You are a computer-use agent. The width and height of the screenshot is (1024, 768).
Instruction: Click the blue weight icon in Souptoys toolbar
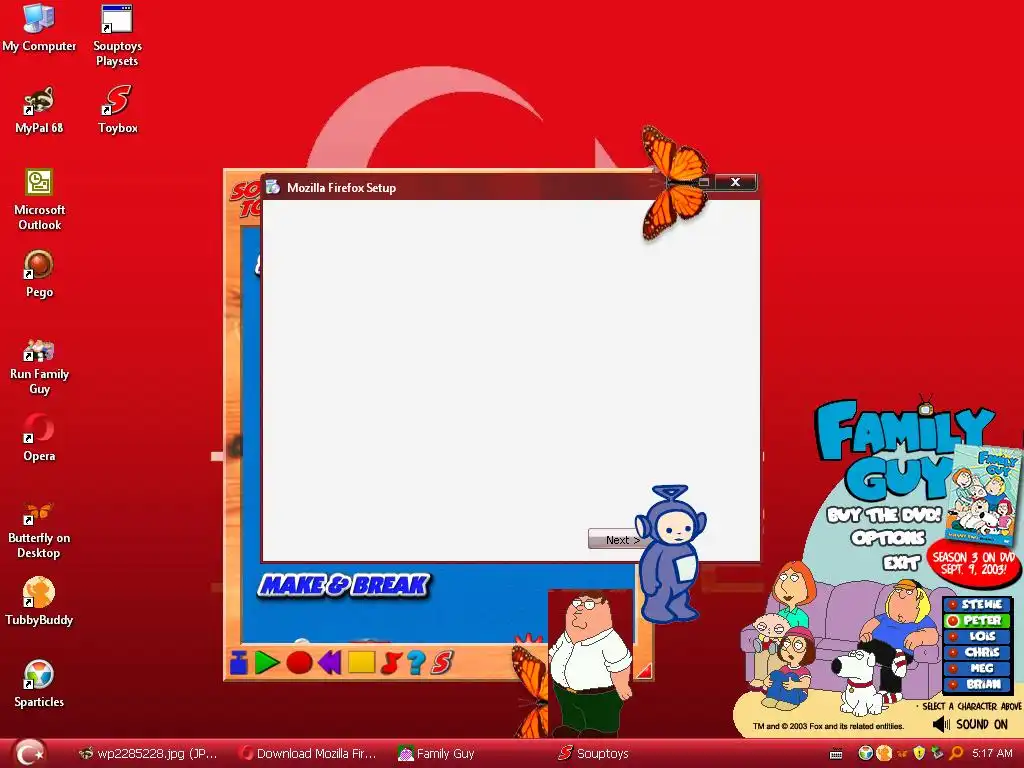tap(239, 662)
